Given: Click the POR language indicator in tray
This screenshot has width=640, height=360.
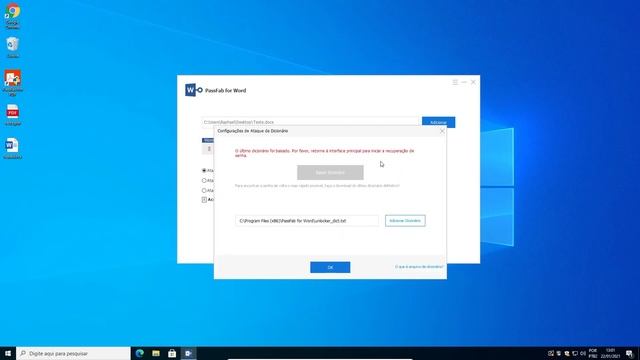Looking at the screenshot, I should (x=593, y=353).
